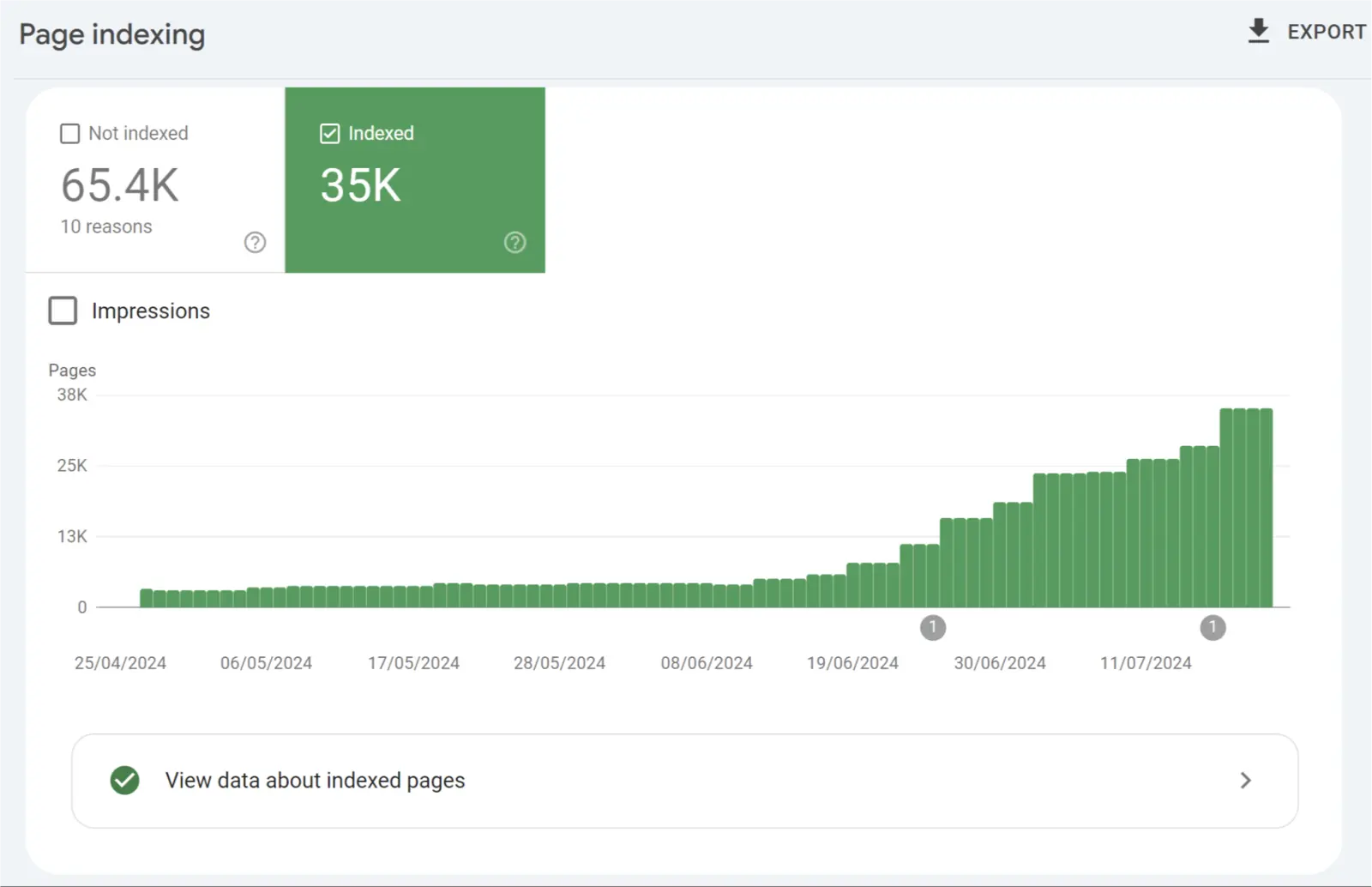Tick the Not indexed checkbox
The height and width of the screenshot is (887, 1372).
(x=69, y=133)
